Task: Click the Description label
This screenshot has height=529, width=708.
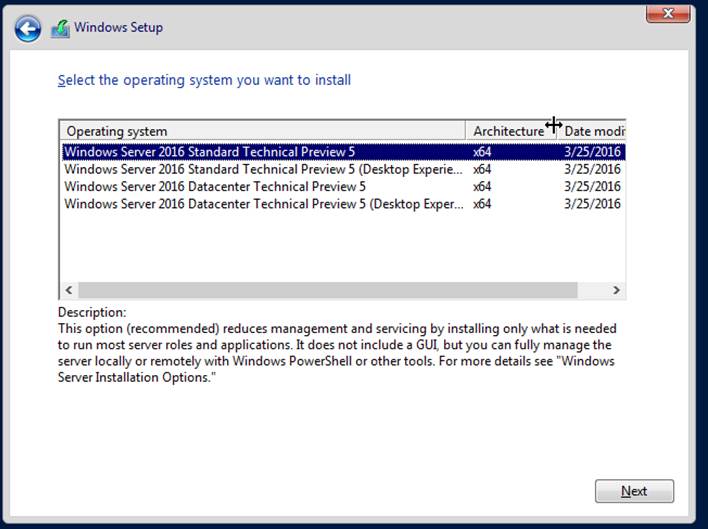Action: pyautogui.click(x=92, y=312)
